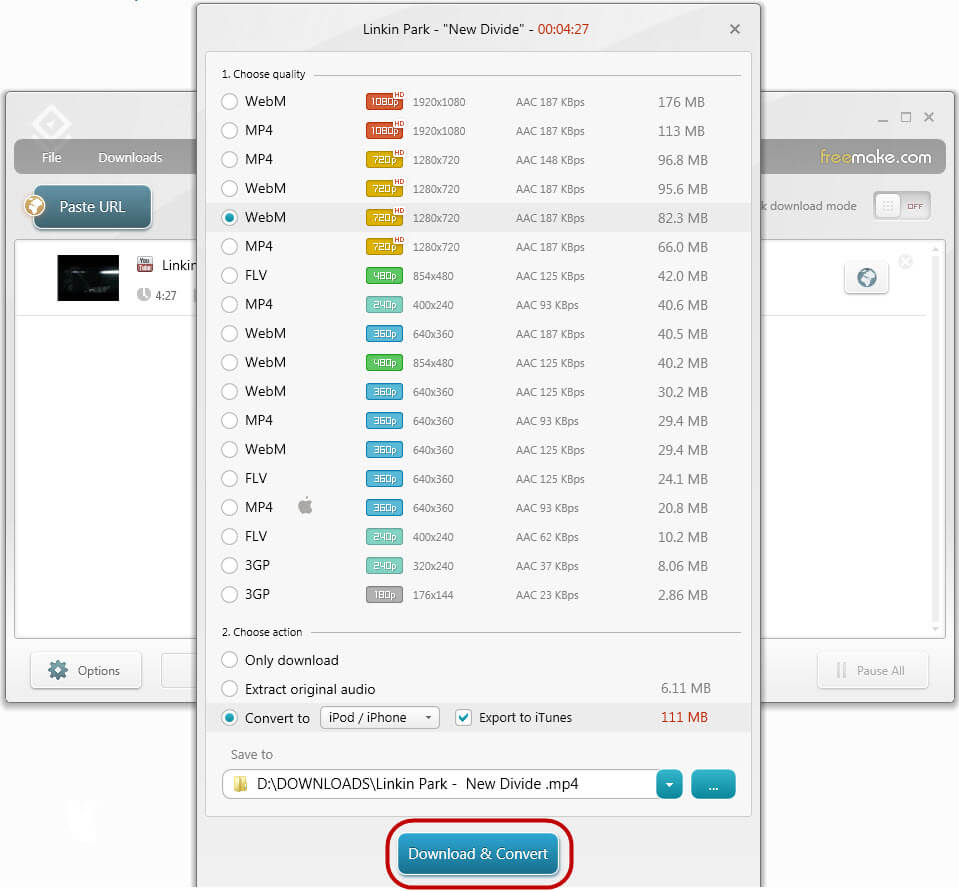
Task: Choose MP4 720p 96.8 MB option
Action: (x=229, y=160)
